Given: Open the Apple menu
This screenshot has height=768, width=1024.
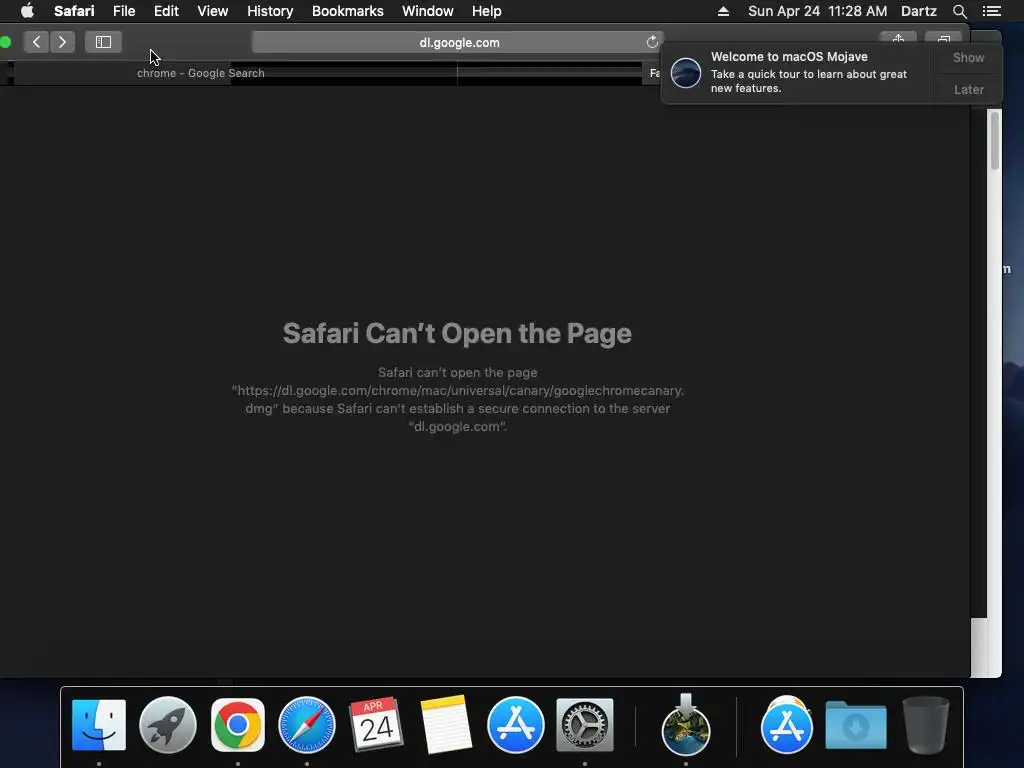Looking at the screenshot, I should click(27, 11).
